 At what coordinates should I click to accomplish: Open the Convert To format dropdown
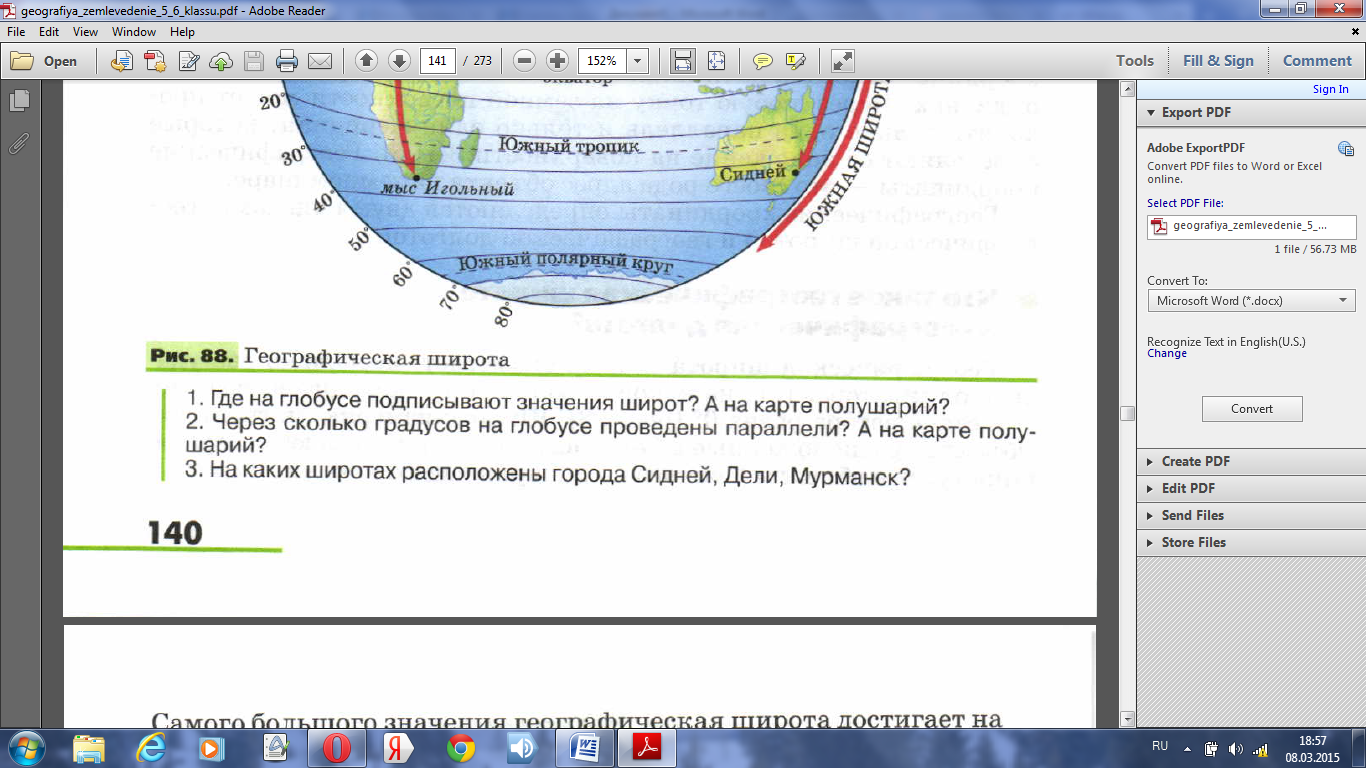[x=1251, y=300]
